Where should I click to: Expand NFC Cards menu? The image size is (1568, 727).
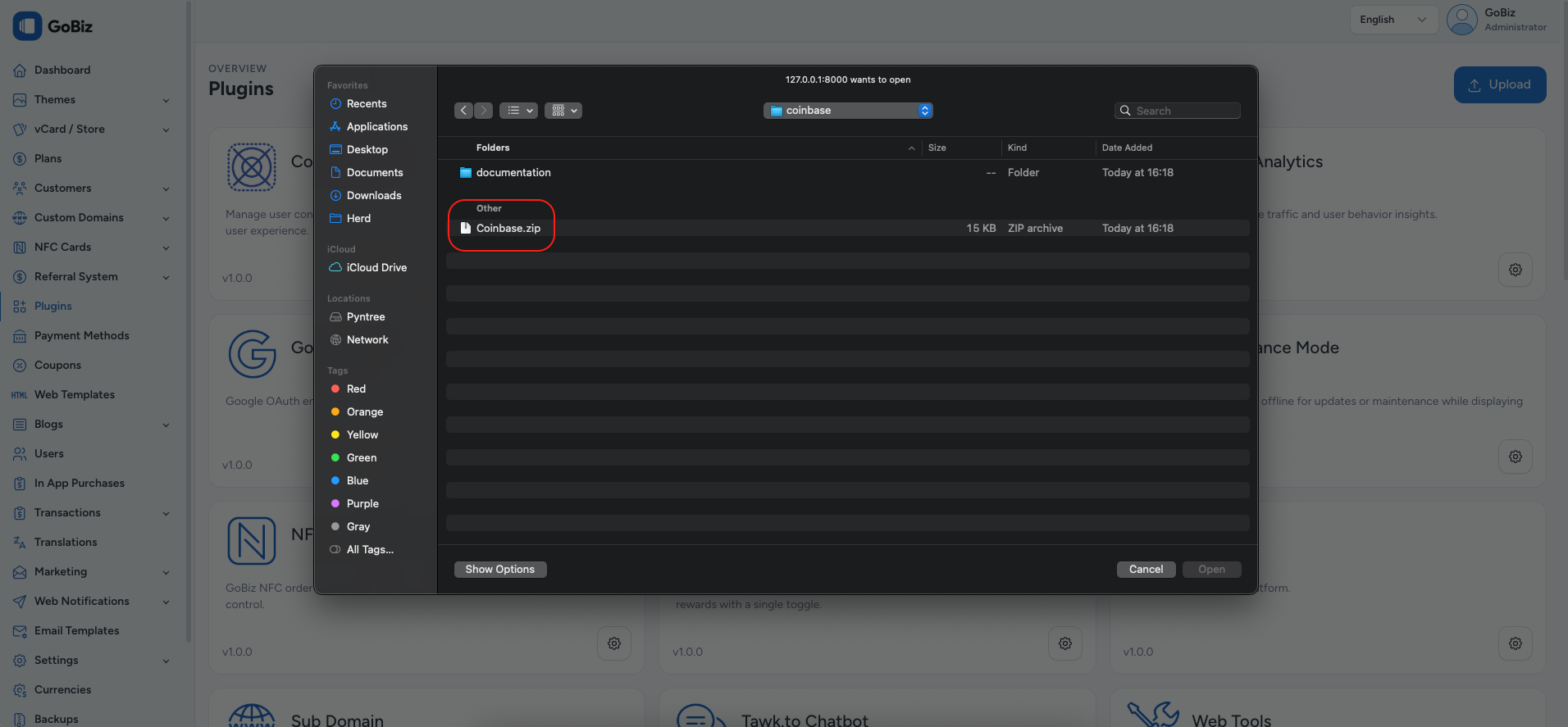point(92,248)
